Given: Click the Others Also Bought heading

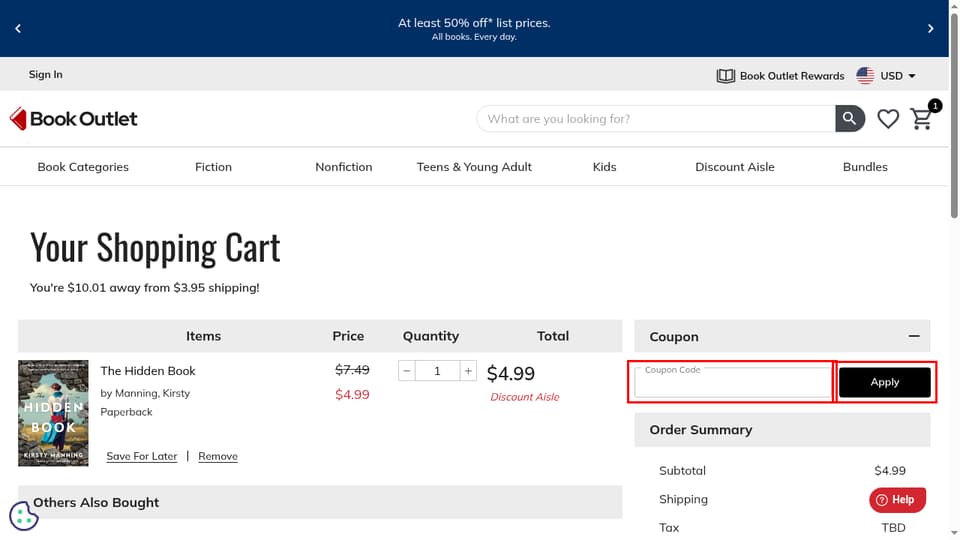Looking at the screenshot, I should pos(96,503).
